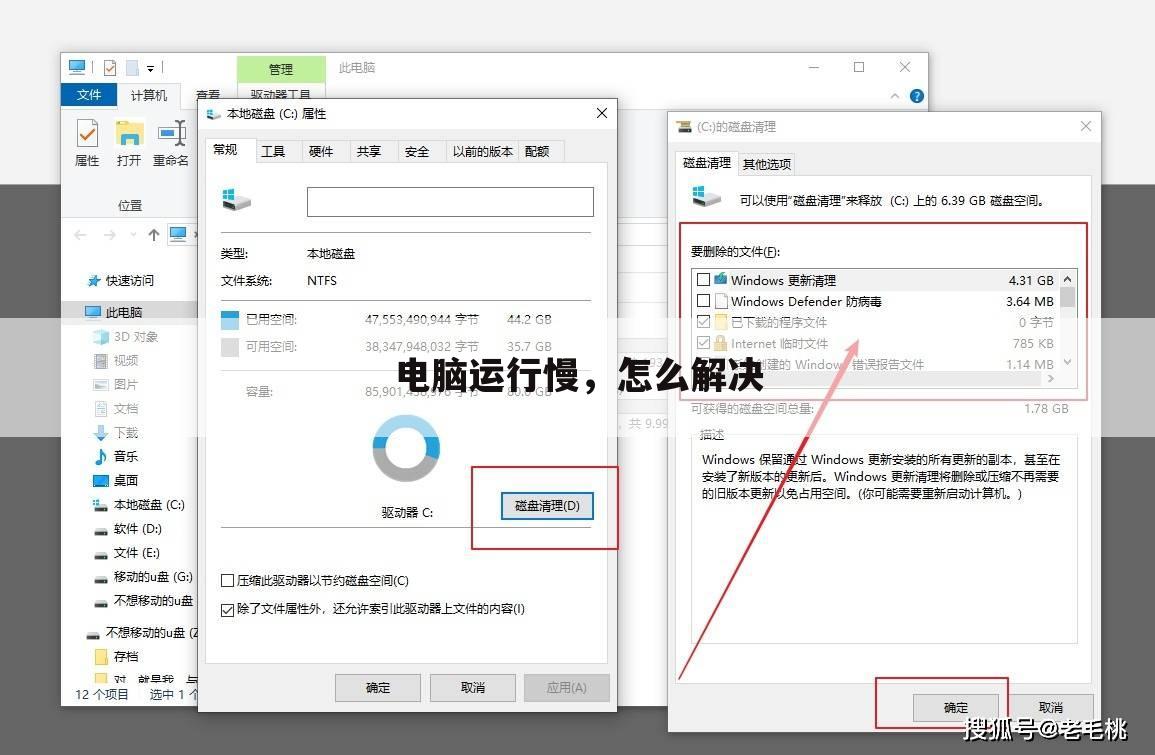
Task: Click the drive label input field
Action: tap(450, 202)
